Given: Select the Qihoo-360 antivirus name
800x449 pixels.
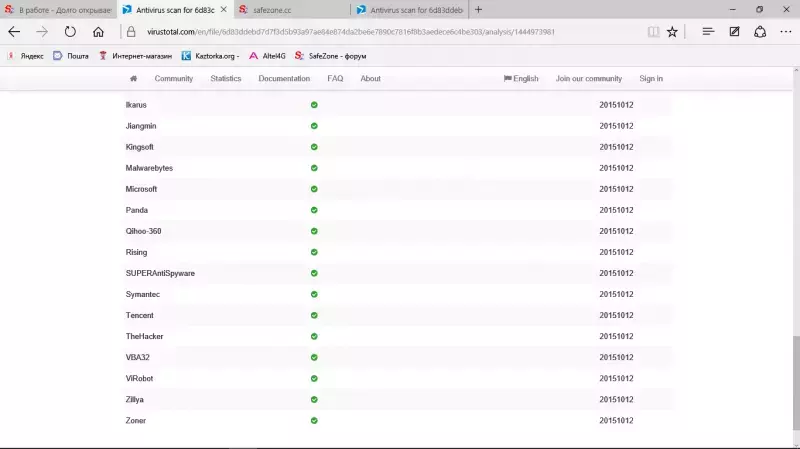Looking at the screenshot, I should (143, 231).
